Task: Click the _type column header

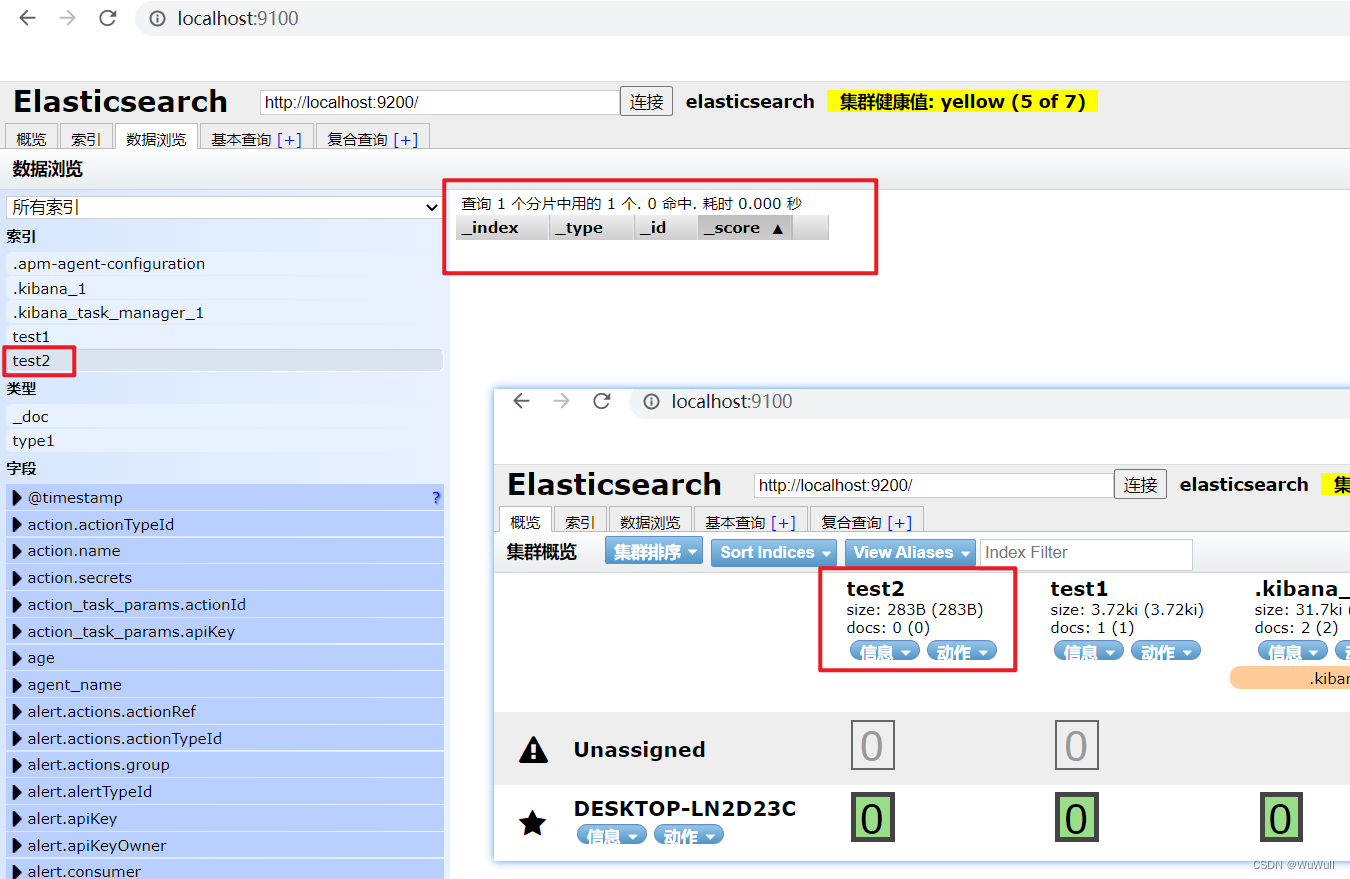Action: 591,228
